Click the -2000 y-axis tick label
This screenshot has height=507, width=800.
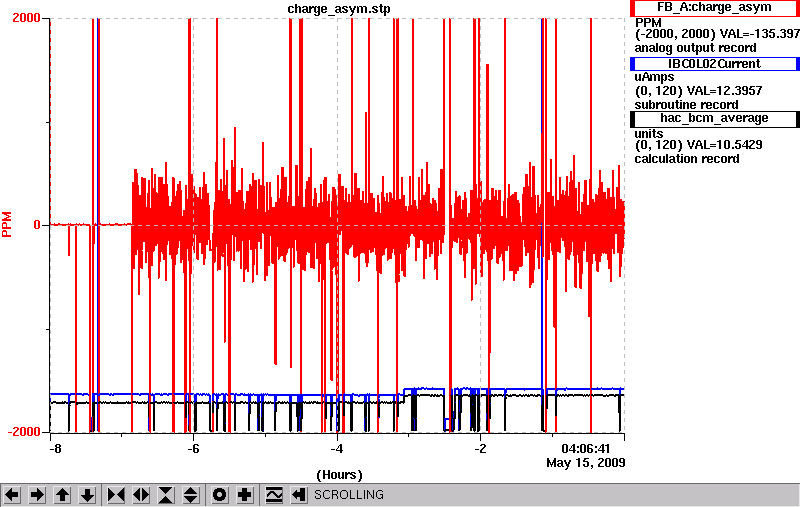(x=23, y=432)
